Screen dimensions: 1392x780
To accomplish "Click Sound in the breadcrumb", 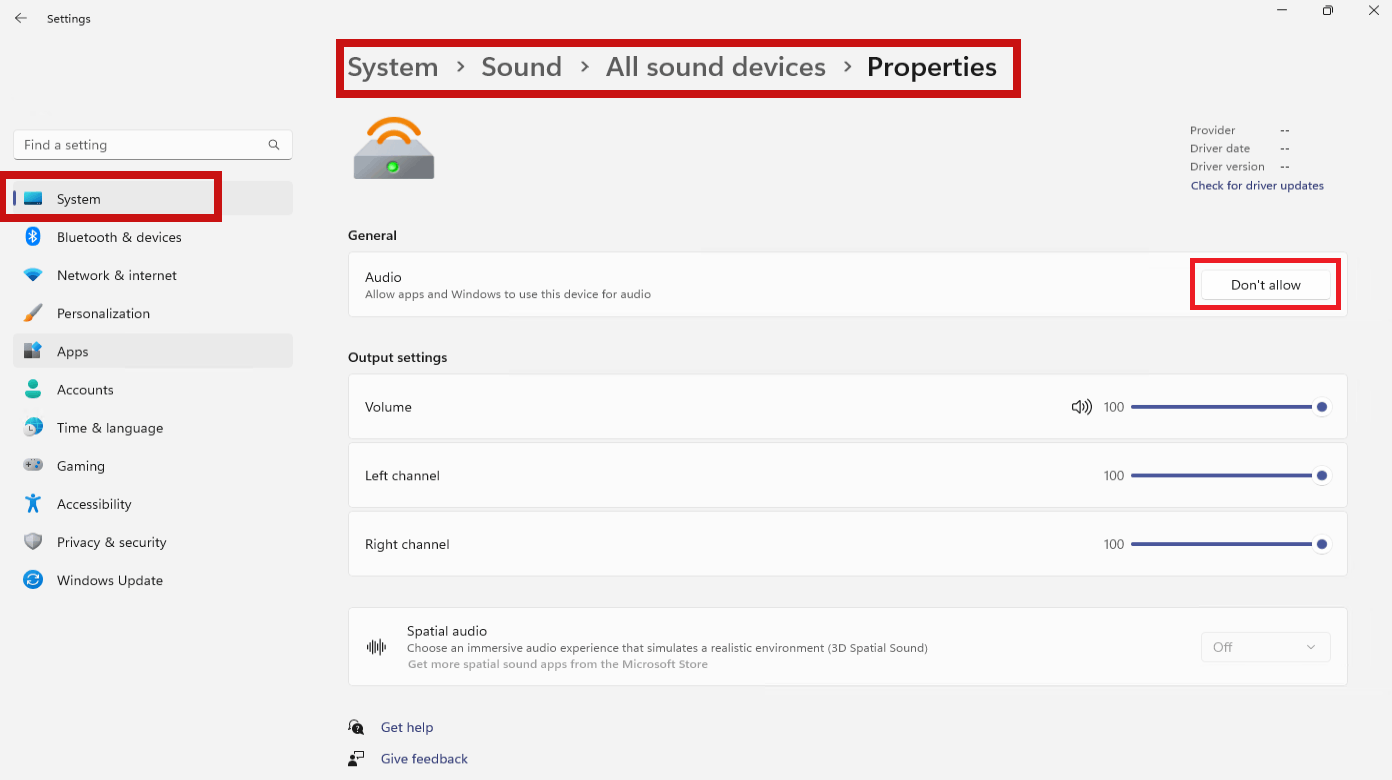I will coord(521,67).
